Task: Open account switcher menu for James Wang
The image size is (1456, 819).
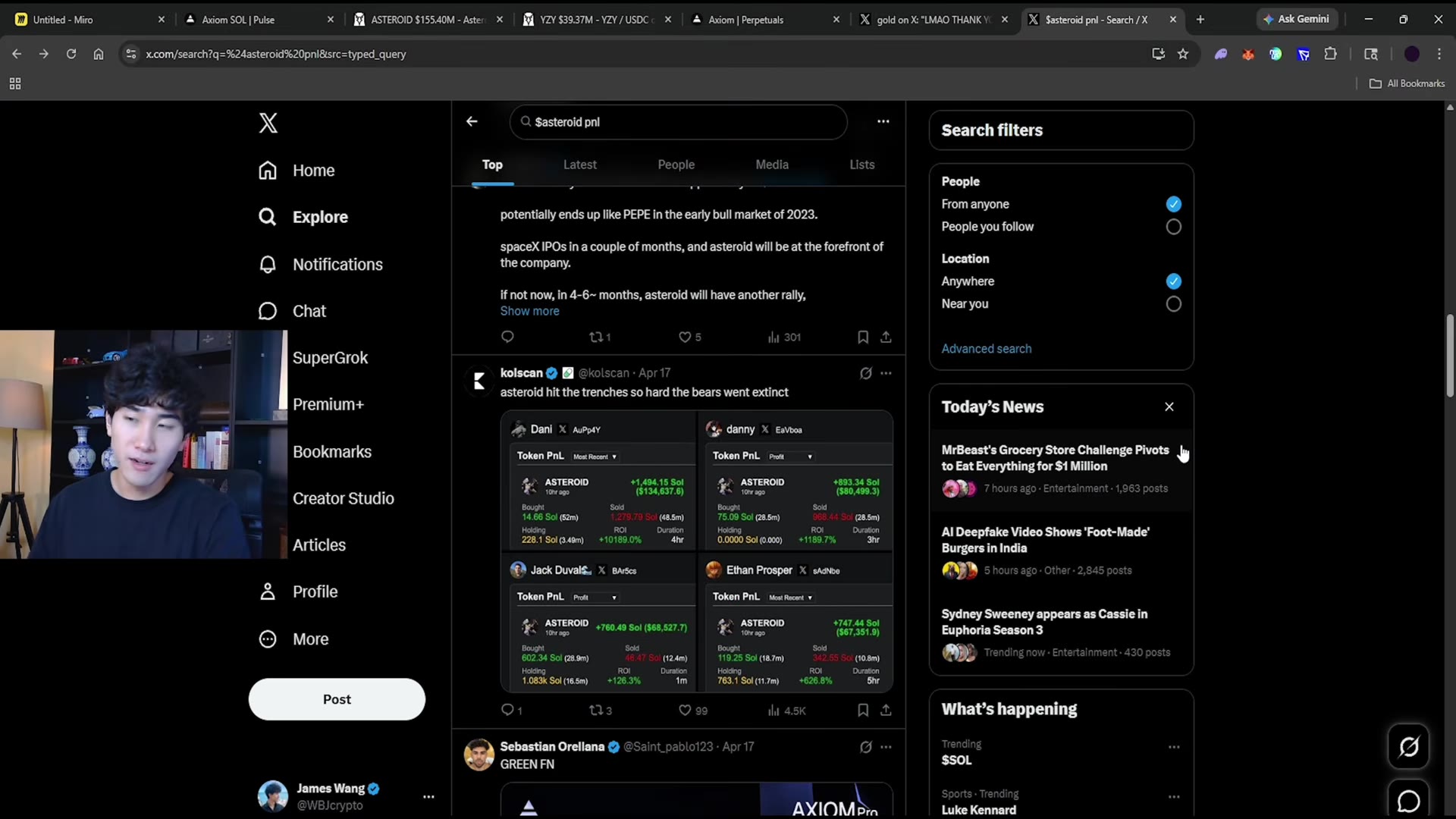Action: click(x=428, y=796)
